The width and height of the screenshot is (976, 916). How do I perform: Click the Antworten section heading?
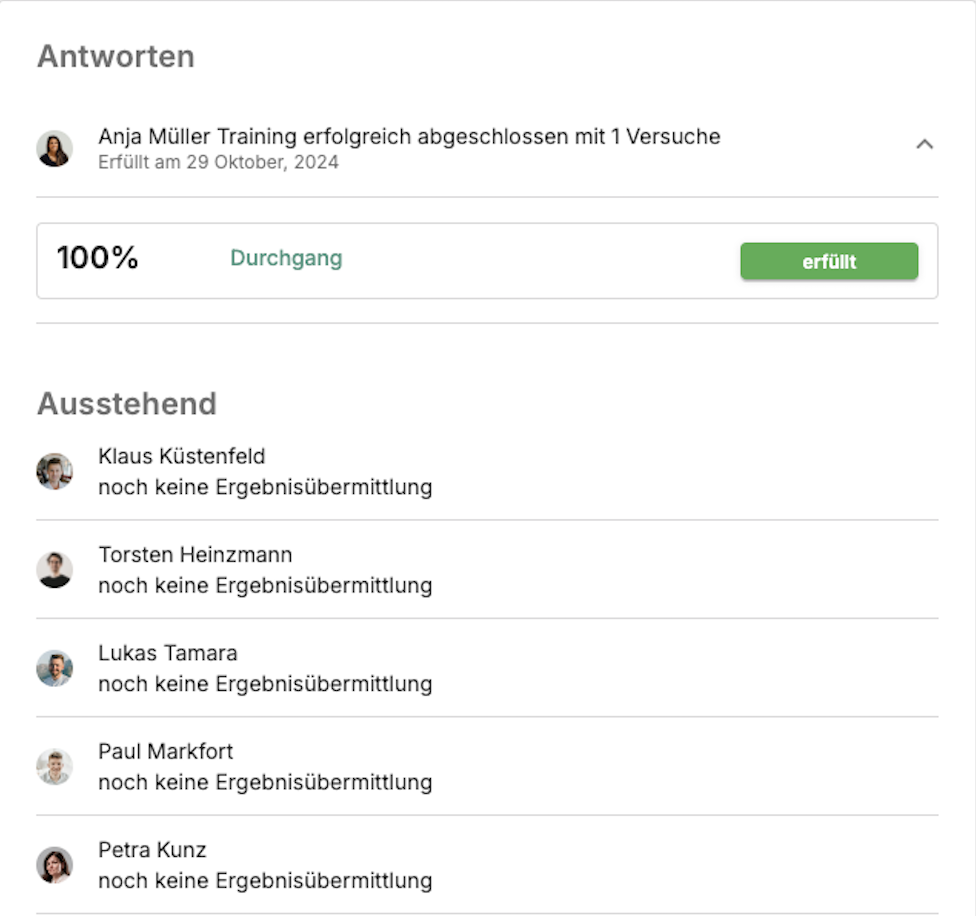click(116, 57)
